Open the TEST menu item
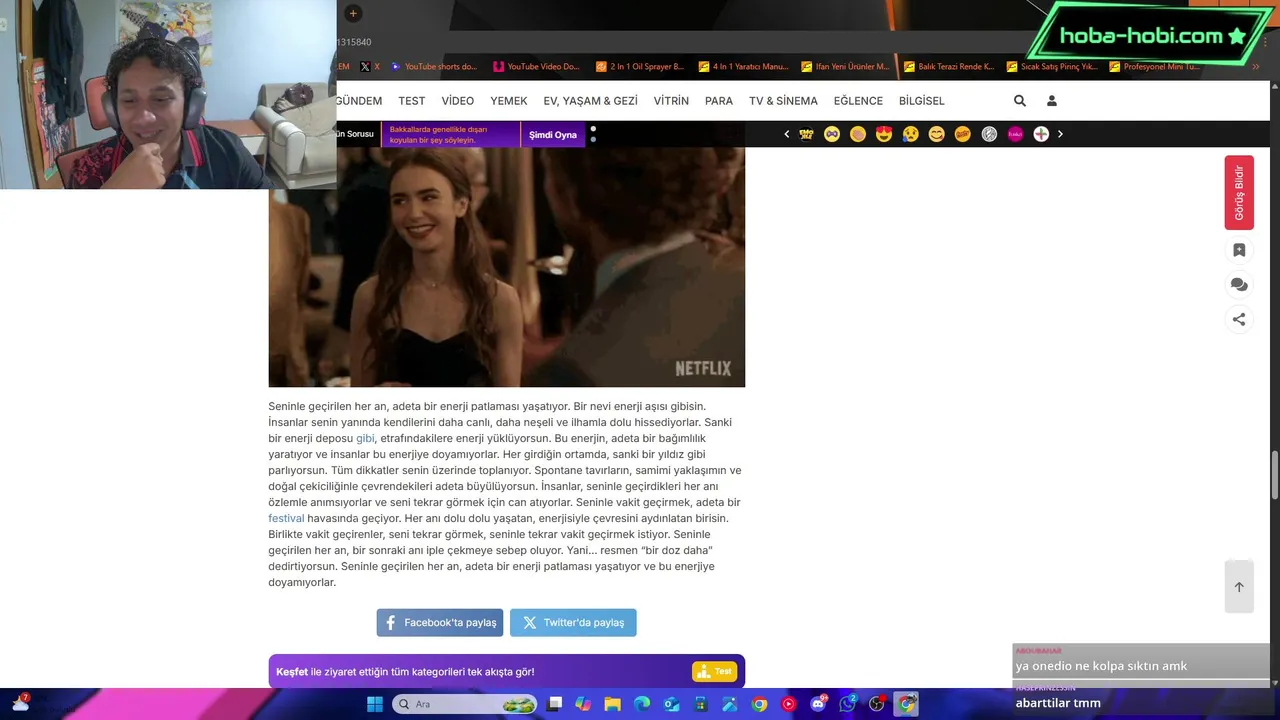This screenshot has height=720, width=1280. (x=412, y=101)
